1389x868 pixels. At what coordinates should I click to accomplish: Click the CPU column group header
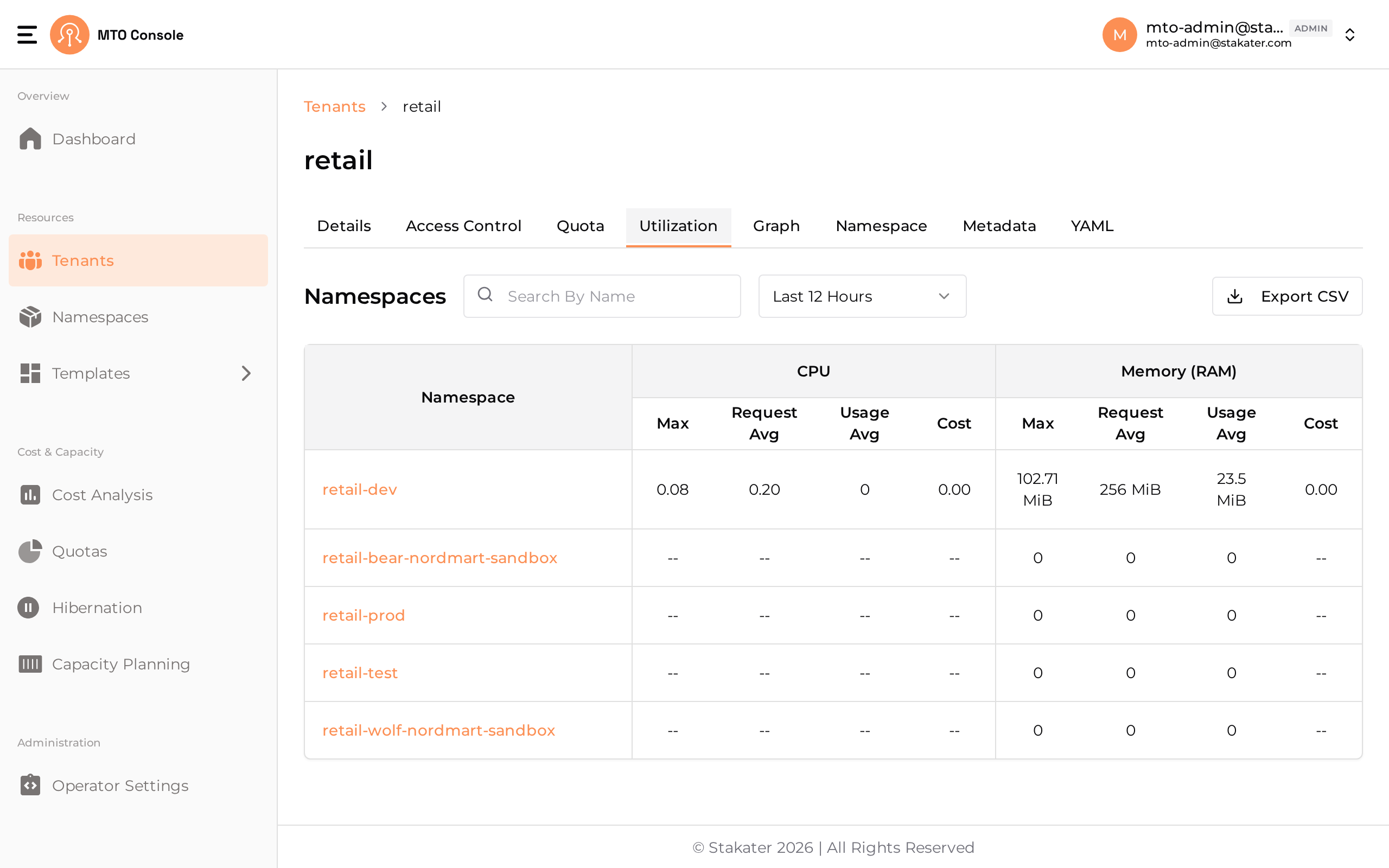click(813, 372)
